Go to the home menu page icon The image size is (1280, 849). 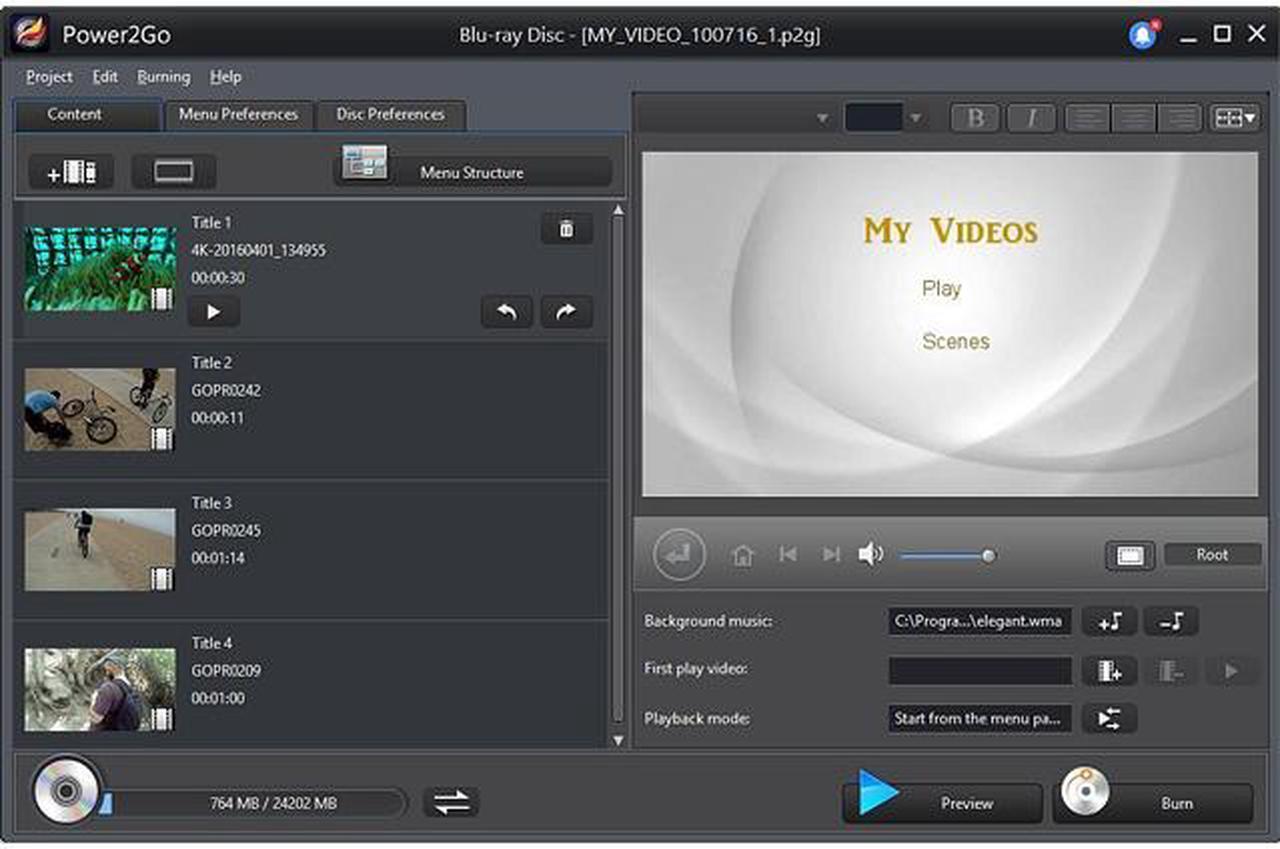click(742, 555)
